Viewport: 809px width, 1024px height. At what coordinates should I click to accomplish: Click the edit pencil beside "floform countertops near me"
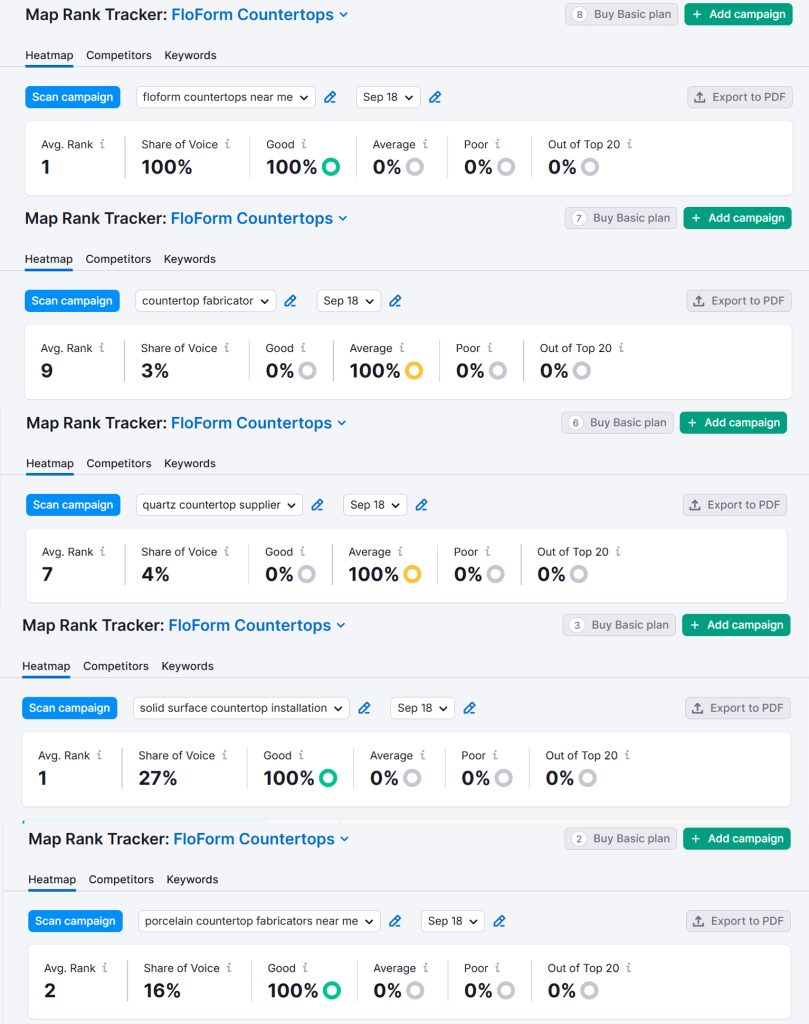coord(331,97)
